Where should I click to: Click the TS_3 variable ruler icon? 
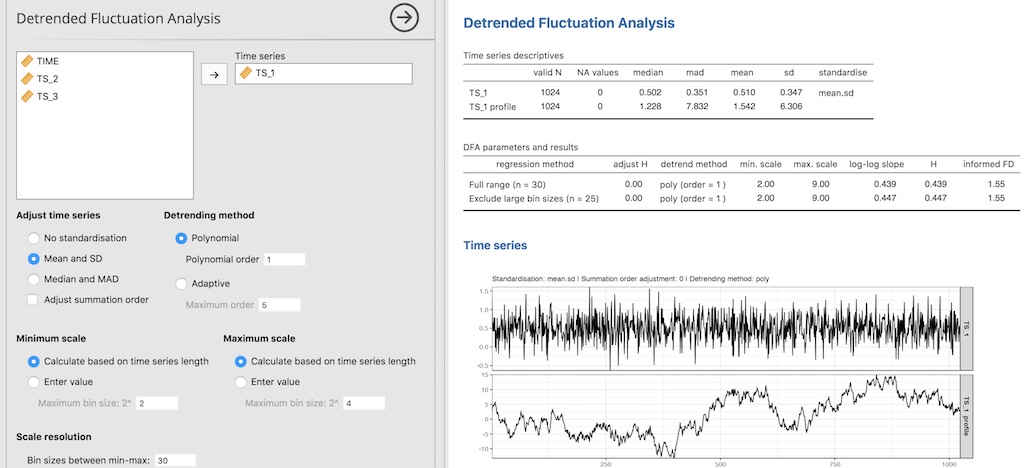pyautogui.click(x=27, y=96)
